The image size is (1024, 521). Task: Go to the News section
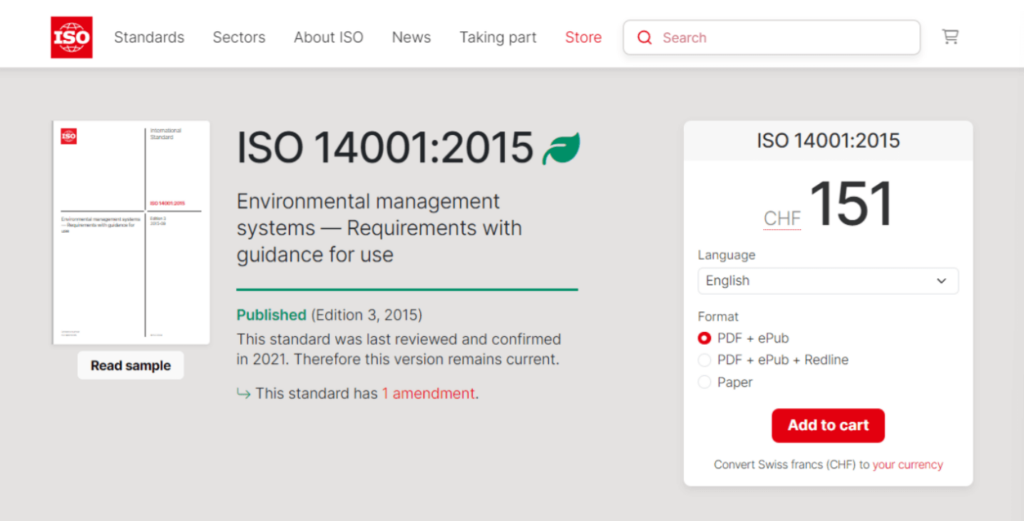point(411,37)
